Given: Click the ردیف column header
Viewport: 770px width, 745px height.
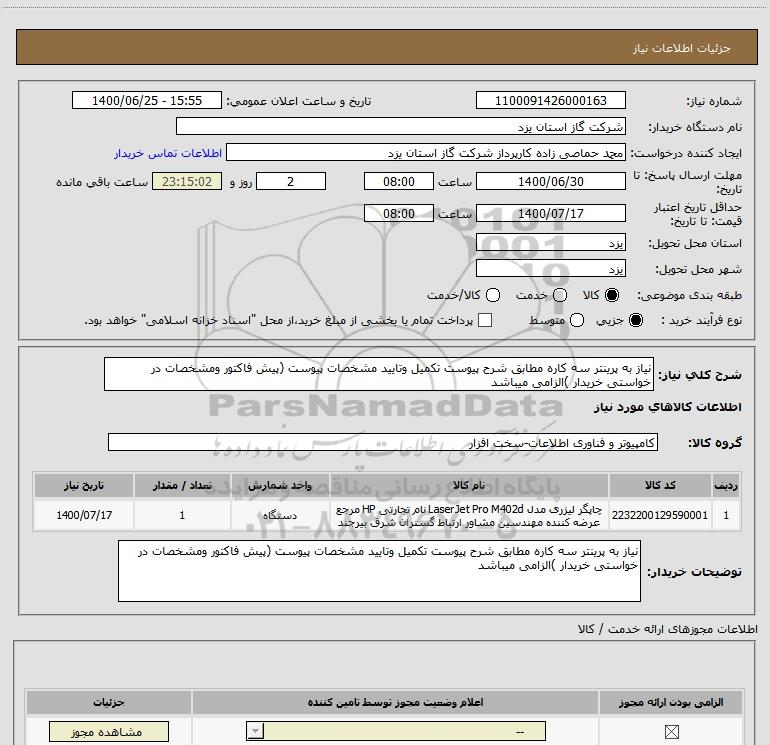Looking at the screenshot, I should 726,485.
